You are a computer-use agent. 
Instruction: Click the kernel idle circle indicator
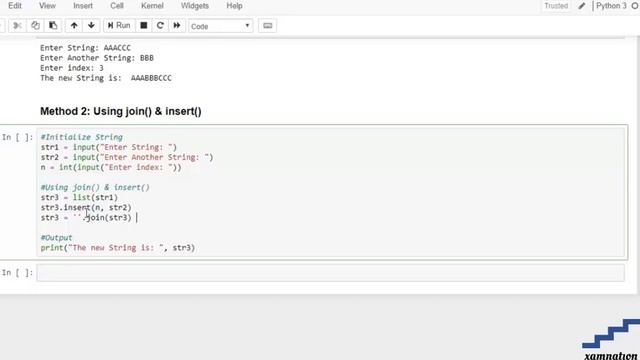[636, 6]
